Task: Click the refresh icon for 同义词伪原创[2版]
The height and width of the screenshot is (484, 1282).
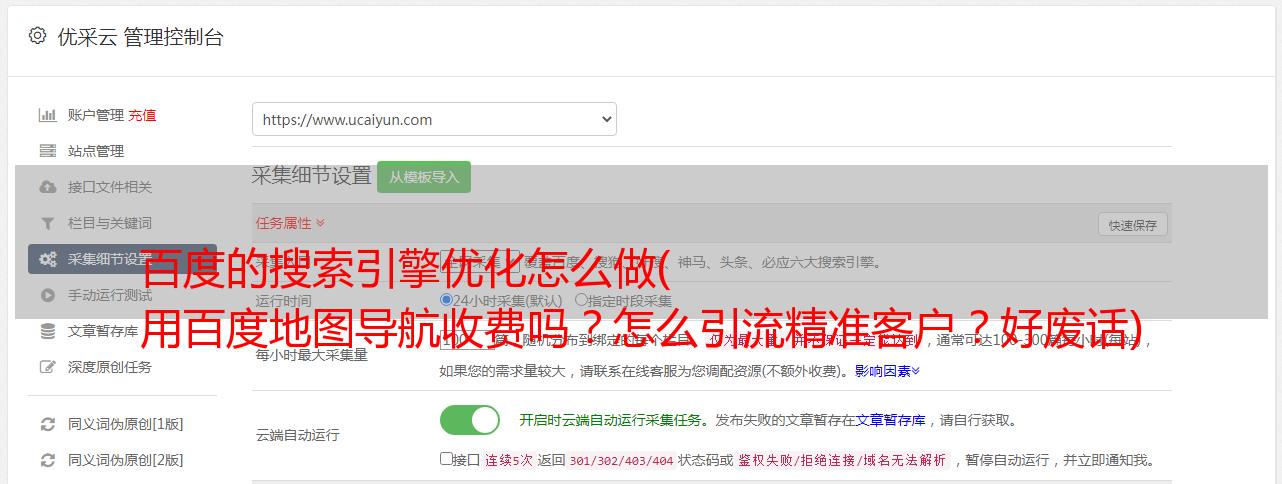Action: [x=47, y=460]
